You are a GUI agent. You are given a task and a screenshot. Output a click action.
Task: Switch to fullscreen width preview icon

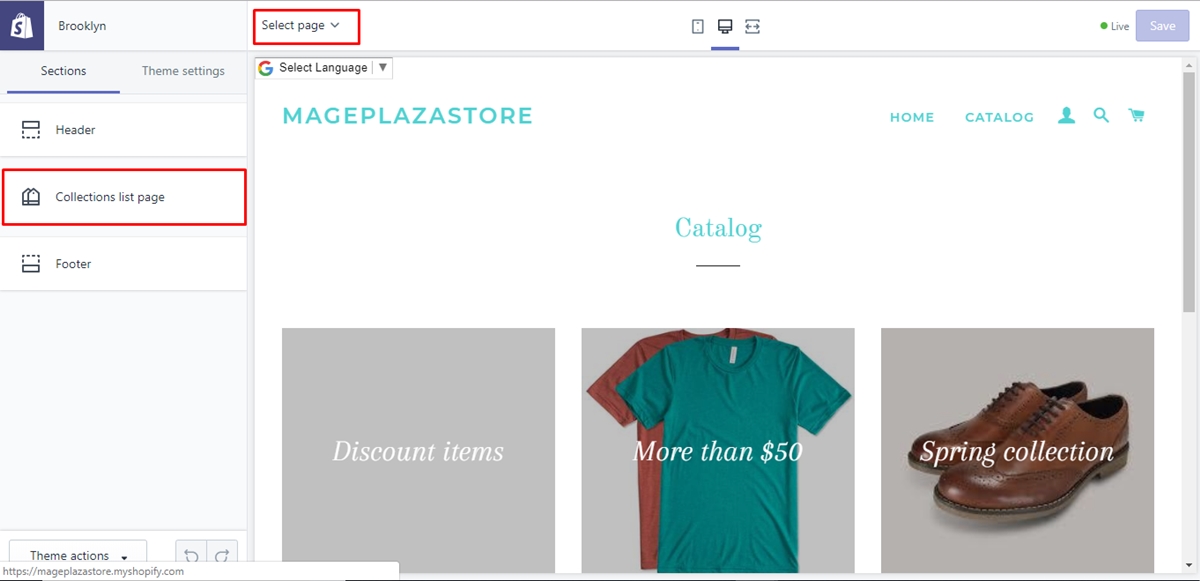pyautogui.click(x=753, y=27)
